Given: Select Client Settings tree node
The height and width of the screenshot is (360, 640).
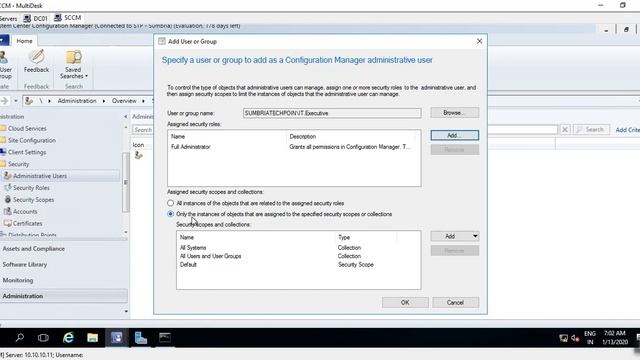Looking at the screenshot, I should pyautogui.click(x=27, y=152).
